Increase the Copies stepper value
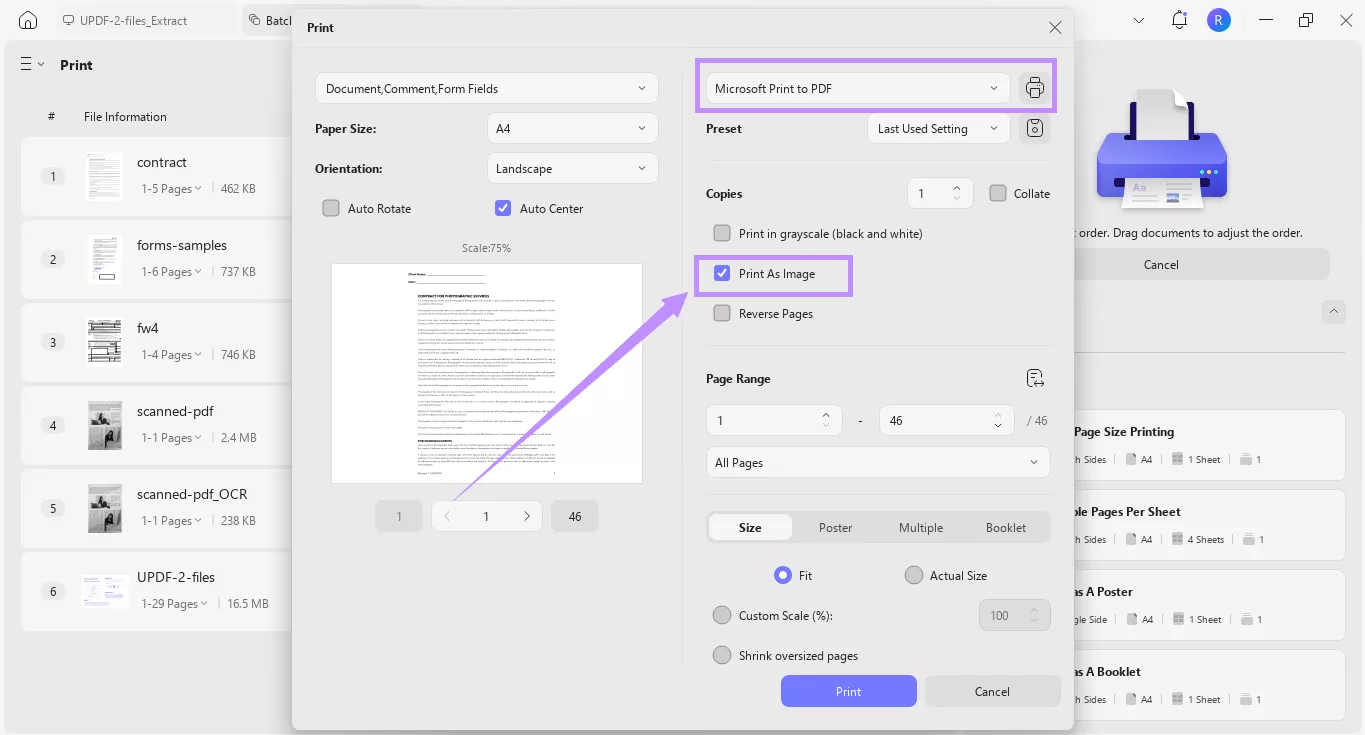 [x=957, y=187]
